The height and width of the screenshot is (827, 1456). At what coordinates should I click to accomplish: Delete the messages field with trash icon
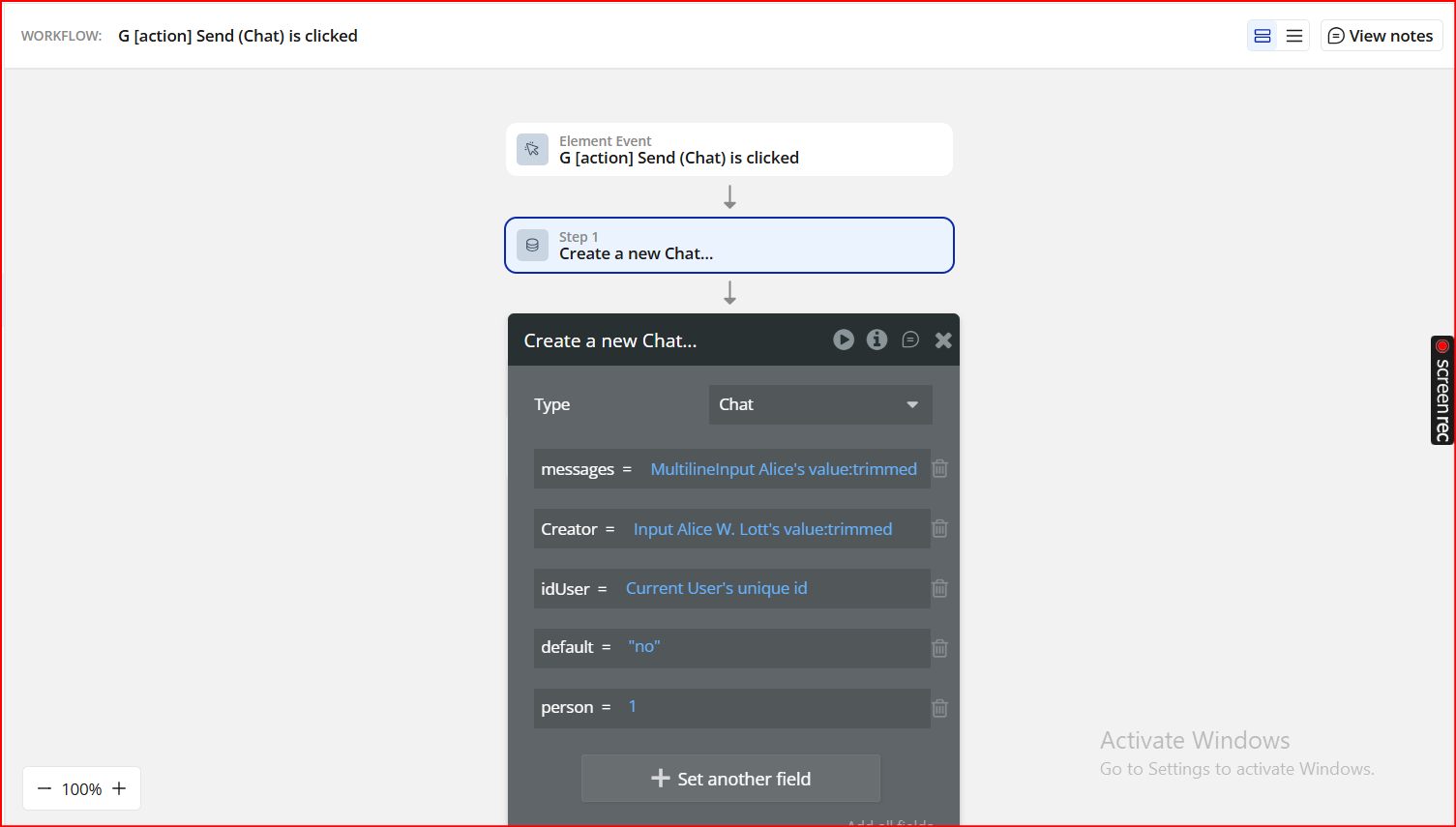tap(939, 469)
